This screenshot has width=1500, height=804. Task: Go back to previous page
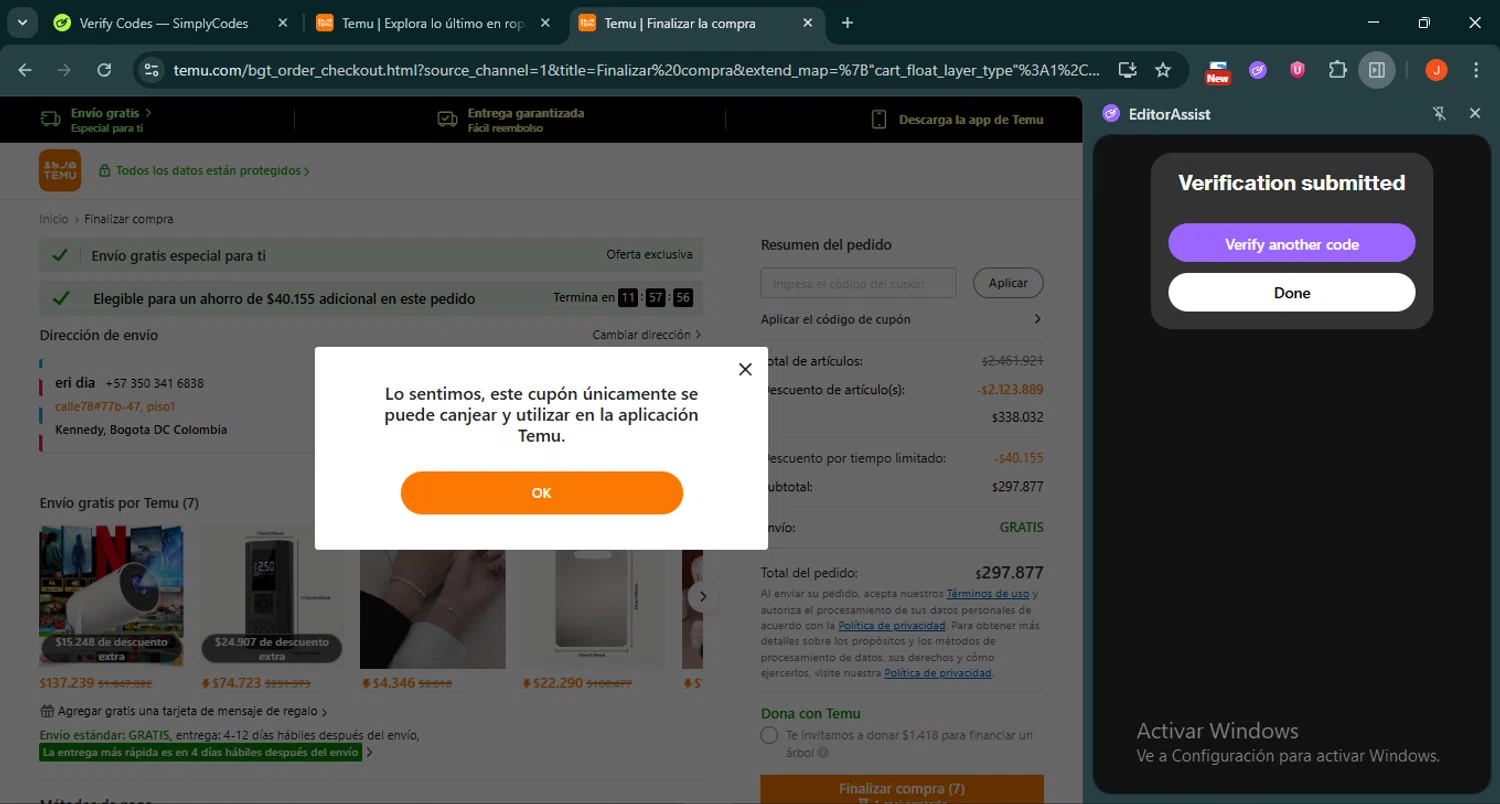point(25,70)
